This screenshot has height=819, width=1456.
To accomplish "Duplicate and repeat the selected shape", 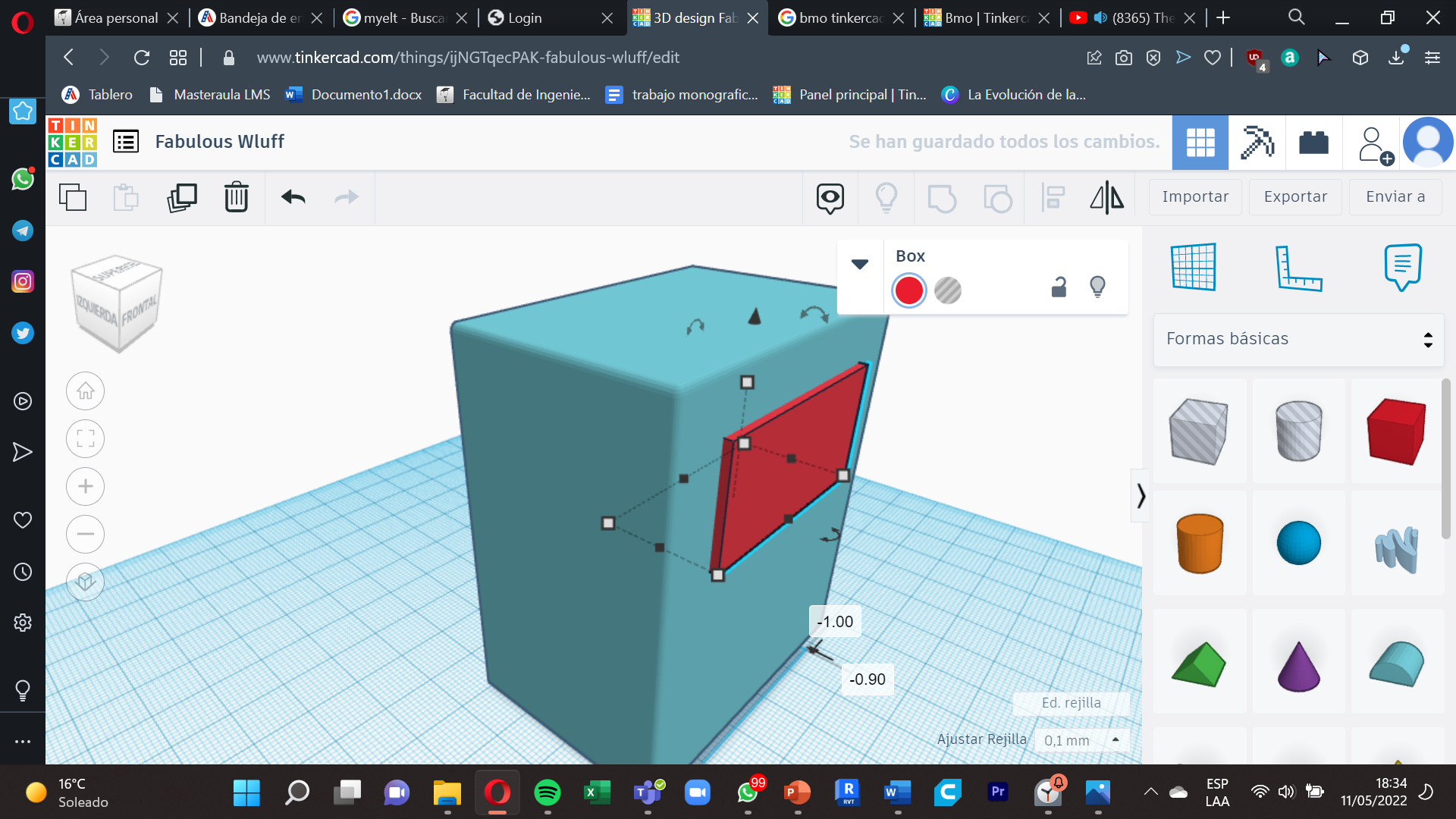I will tap(182, 197).
